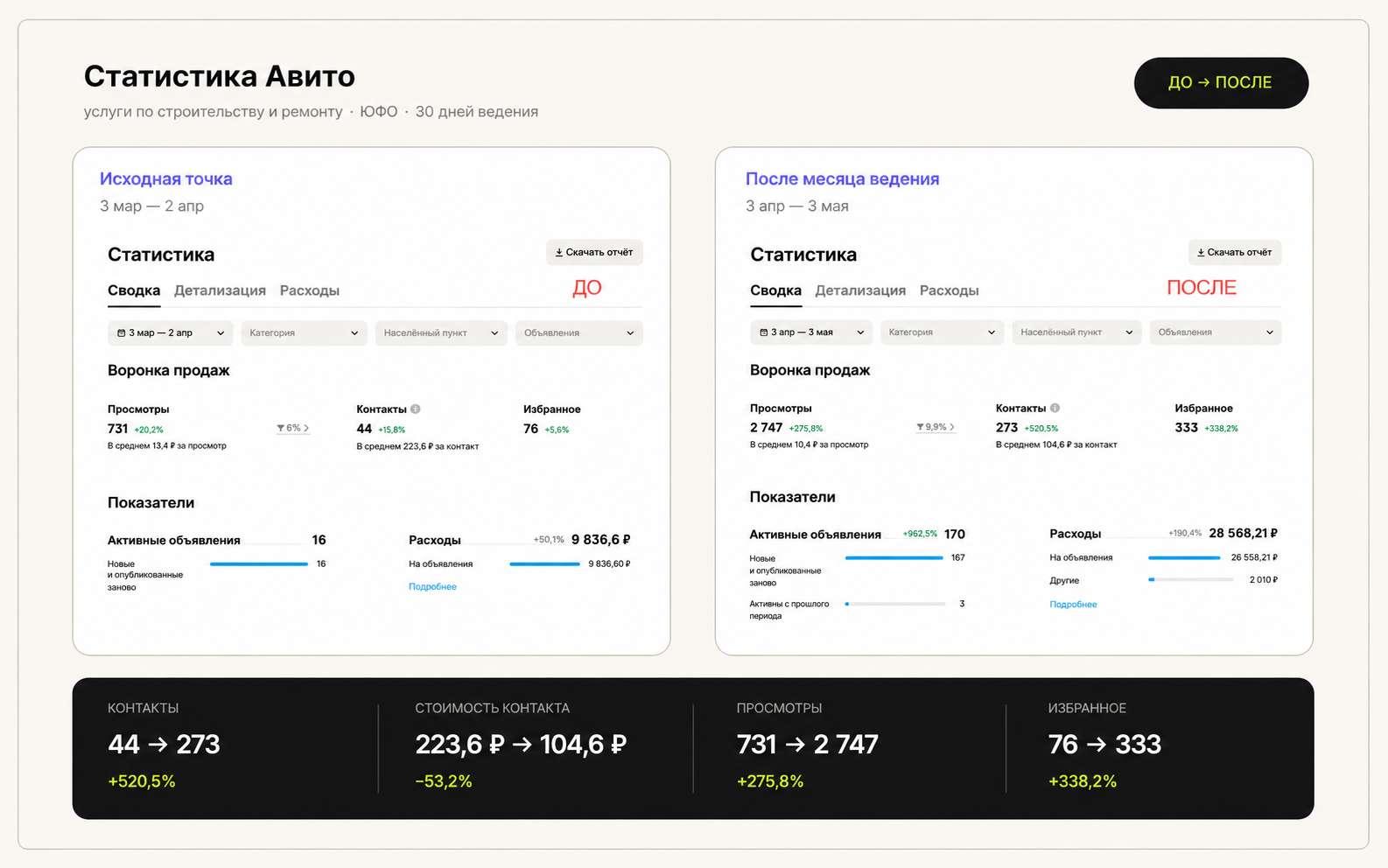Click the +520,5% figure in the КОНТАКТЫ summary
The height and width of the screenshot is (868, 1388).
[x=142, y=781]
